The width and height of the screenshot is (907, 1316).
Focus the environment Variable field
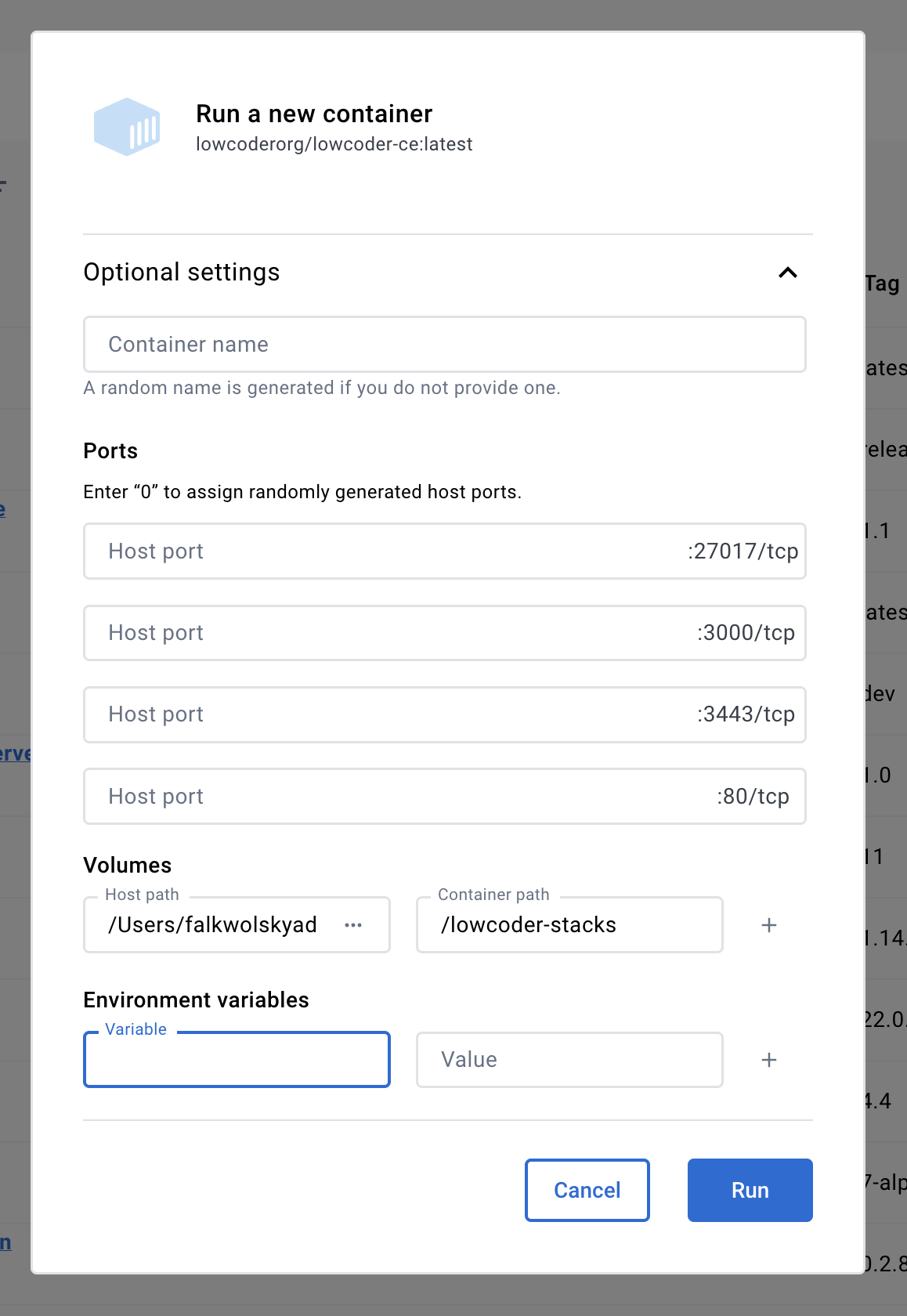(237, 1060)
